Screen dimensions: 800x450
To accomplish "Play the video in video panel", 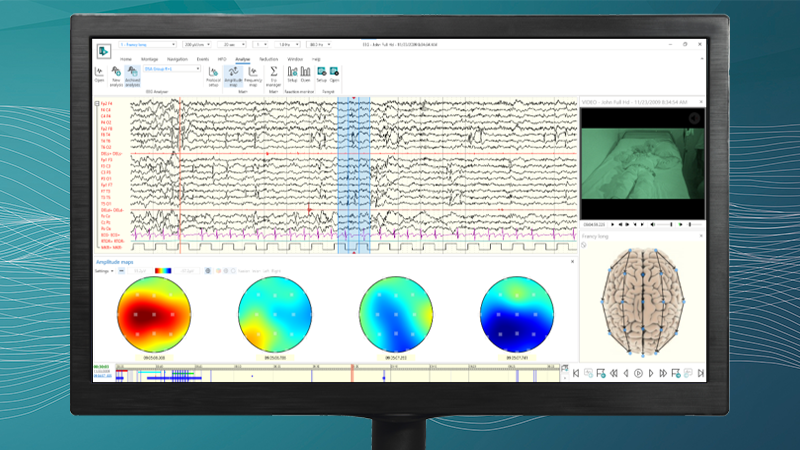I will pos(613,224).
